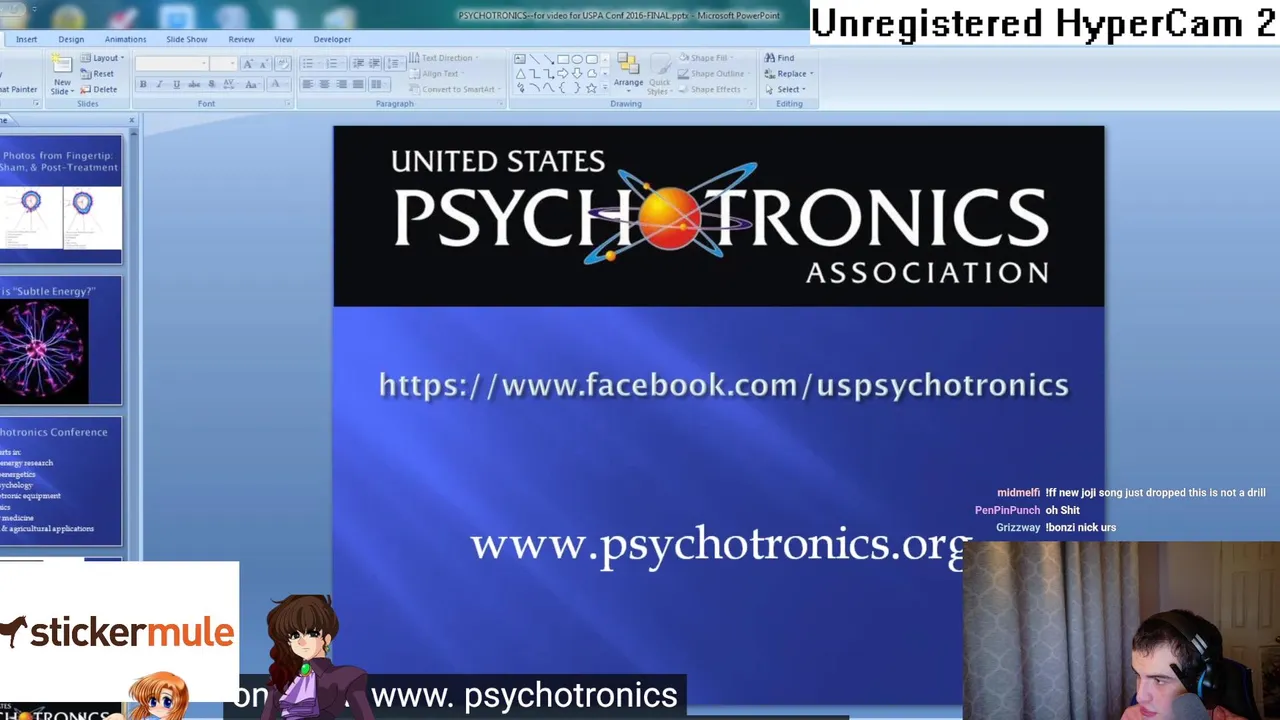This screenshot has width=1280, height=720.
Task: Open Find in Editing group
Action: tap(779, 58)
